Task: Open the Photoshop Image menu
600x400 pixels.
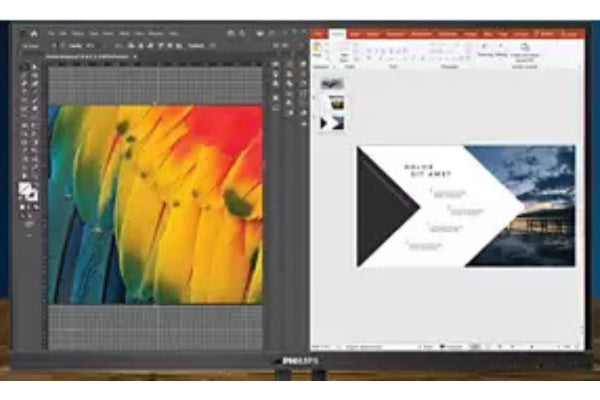Action: [78, 34]
